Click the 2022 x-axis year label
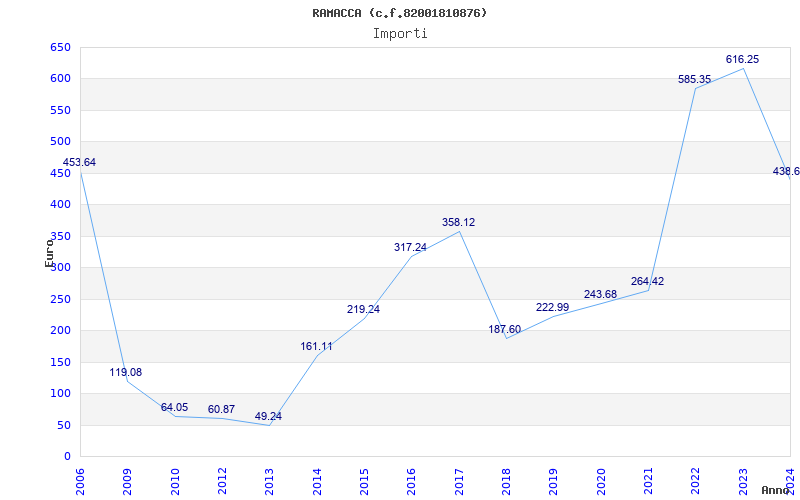The width and height of the screenshot is (800, 500). click(695, 482)
